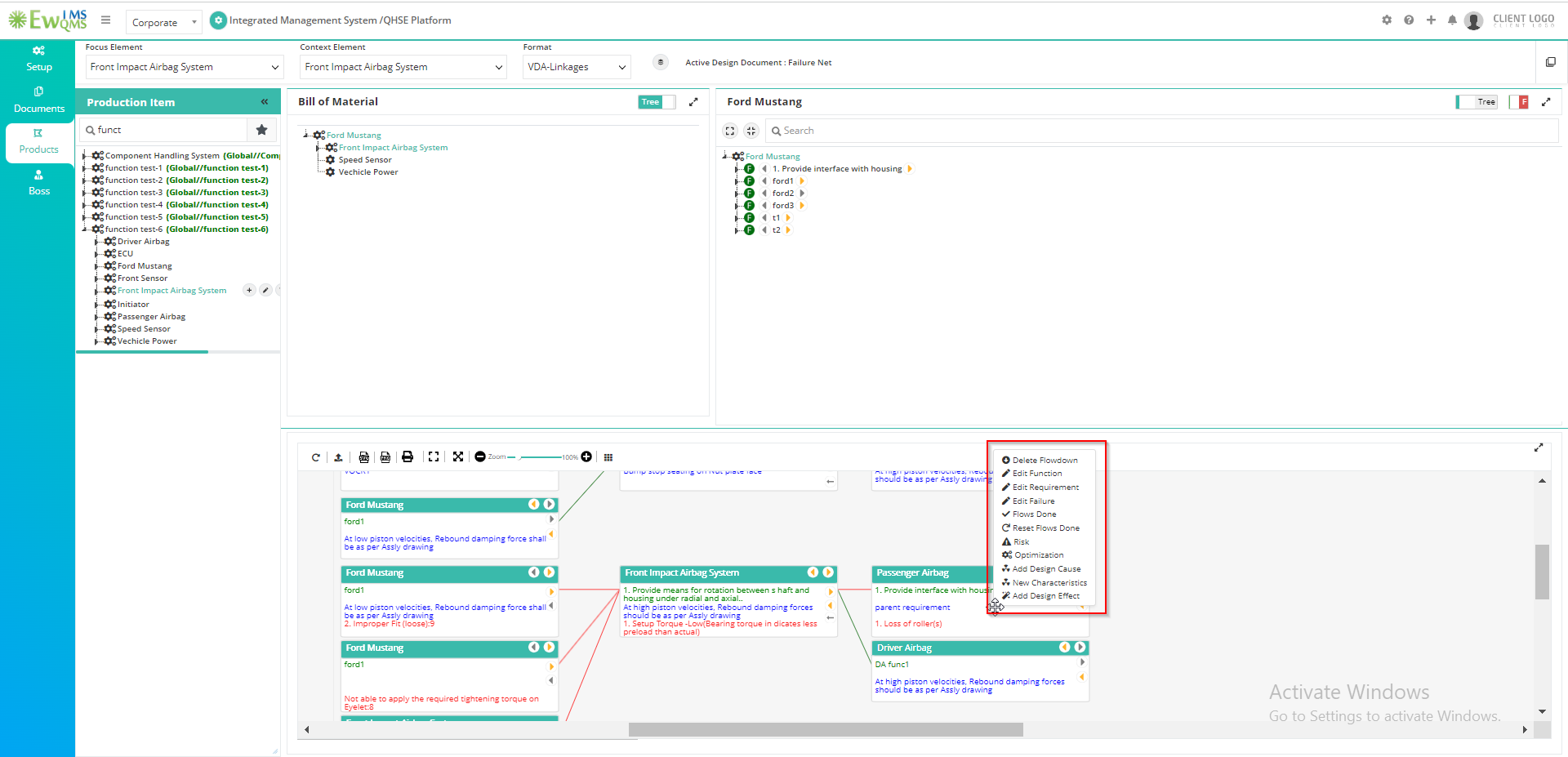
Task: Open the Context Element dropdown
Action: coord(404,67)
